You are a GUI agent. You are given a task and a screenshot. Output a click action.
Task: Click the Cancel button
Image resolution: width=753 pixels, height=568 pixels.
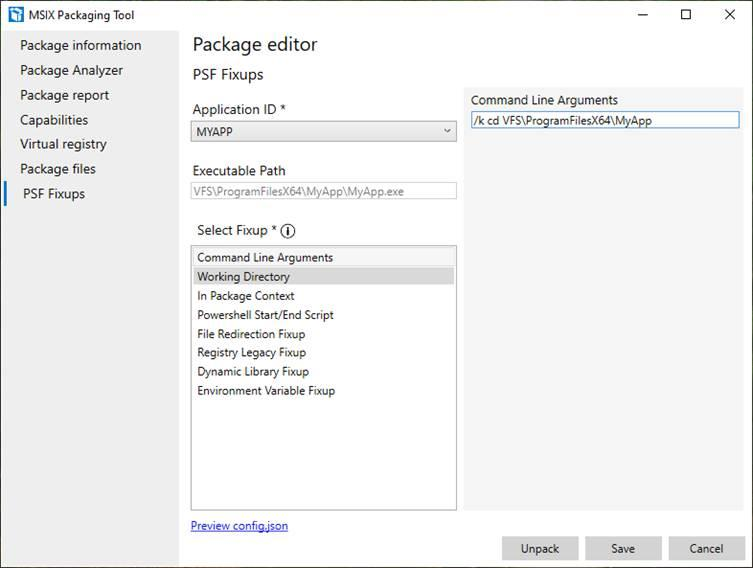click(x=706, y=548)
